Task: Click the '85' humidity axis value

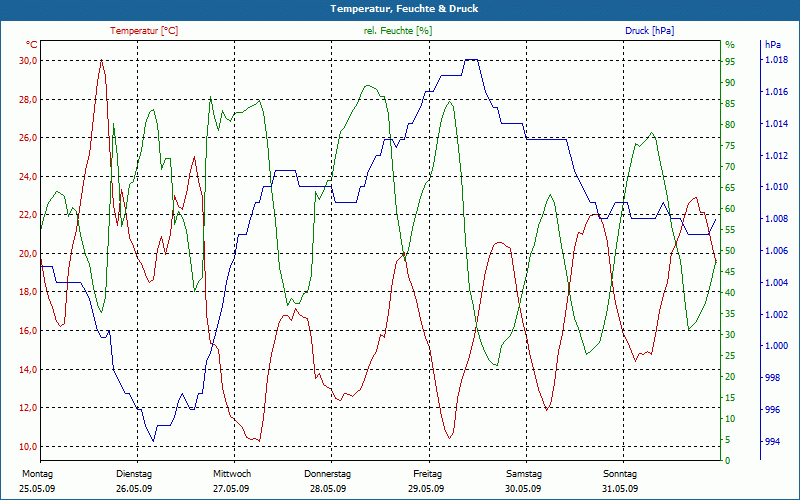Action: [730, 104]
